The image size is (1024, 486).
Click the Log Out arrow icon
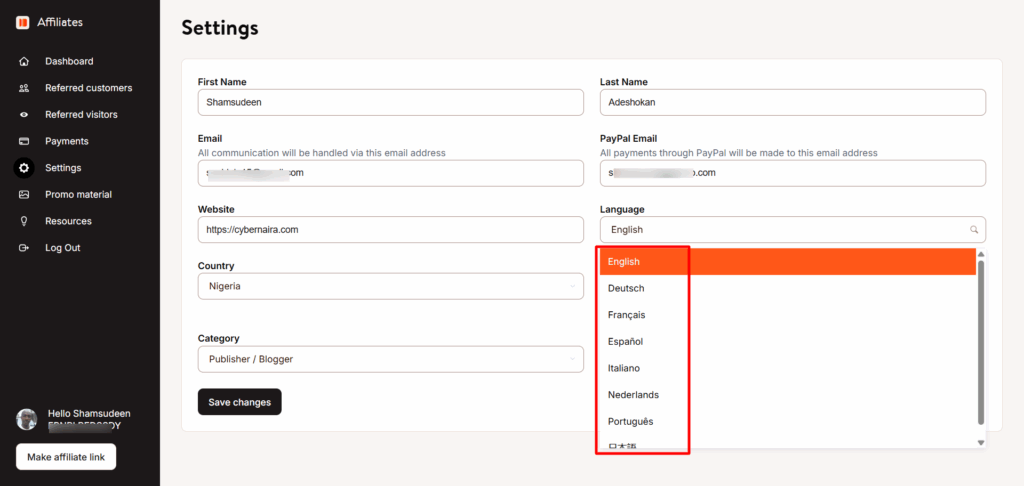coord(24,248)
